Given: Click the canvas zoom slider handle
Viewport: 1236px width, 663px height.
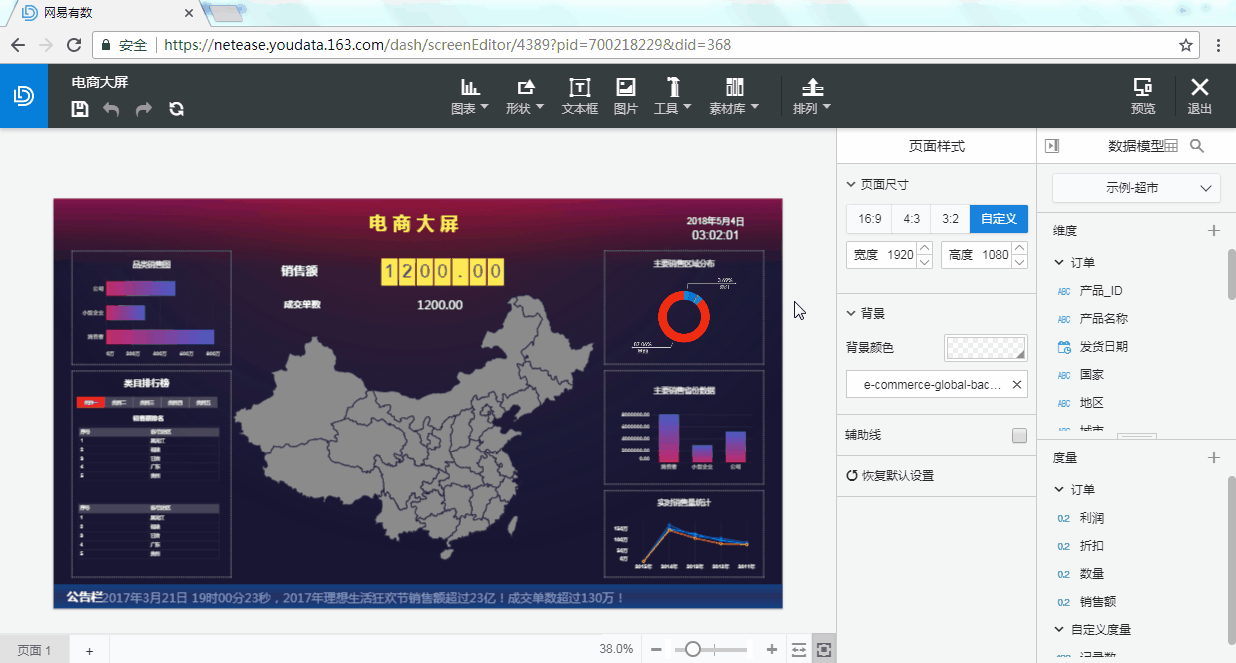Looking at the screenshot, I should [x=692, y=650].
